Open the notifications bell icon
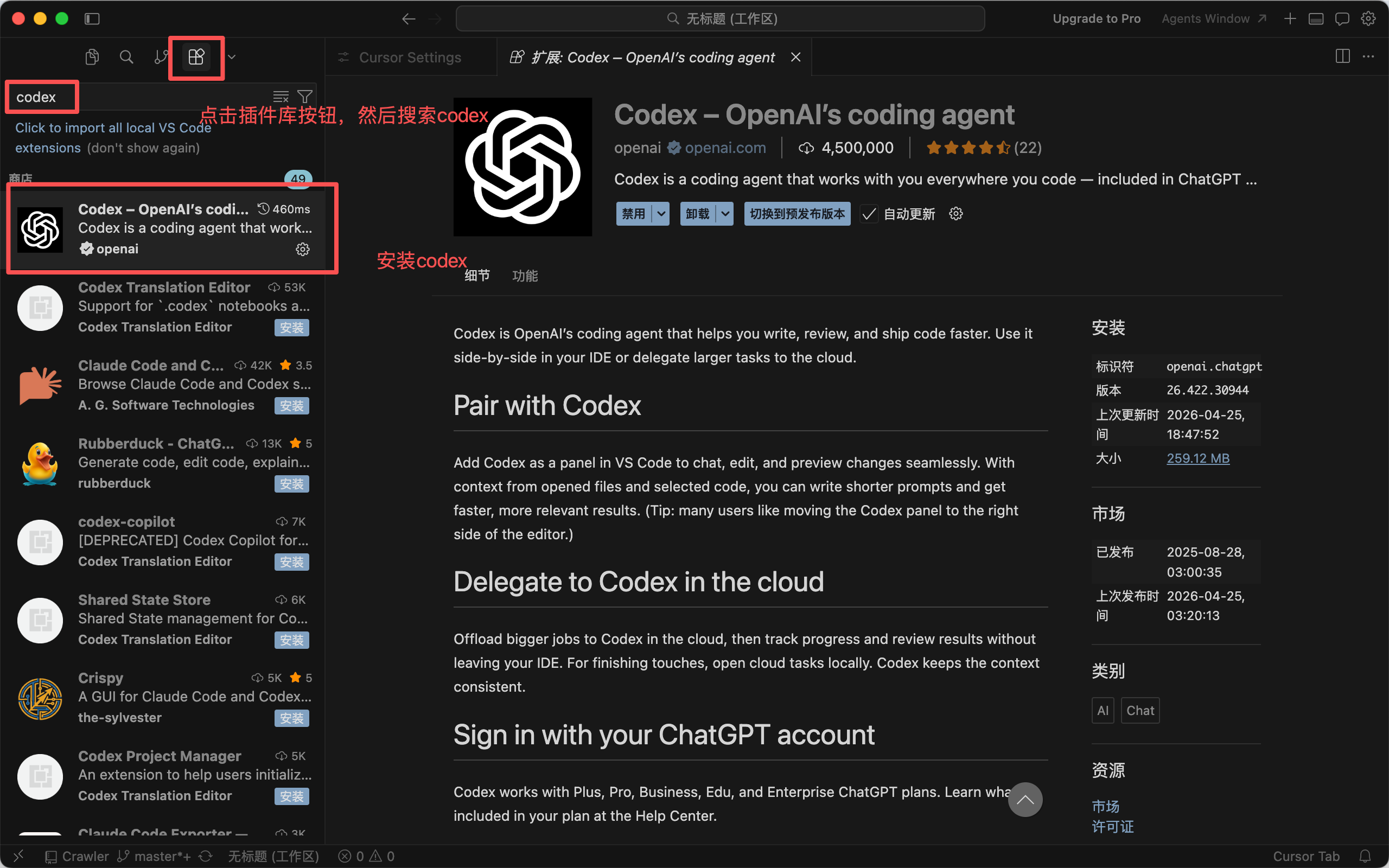The image size is (1389, 868). 1365,856
